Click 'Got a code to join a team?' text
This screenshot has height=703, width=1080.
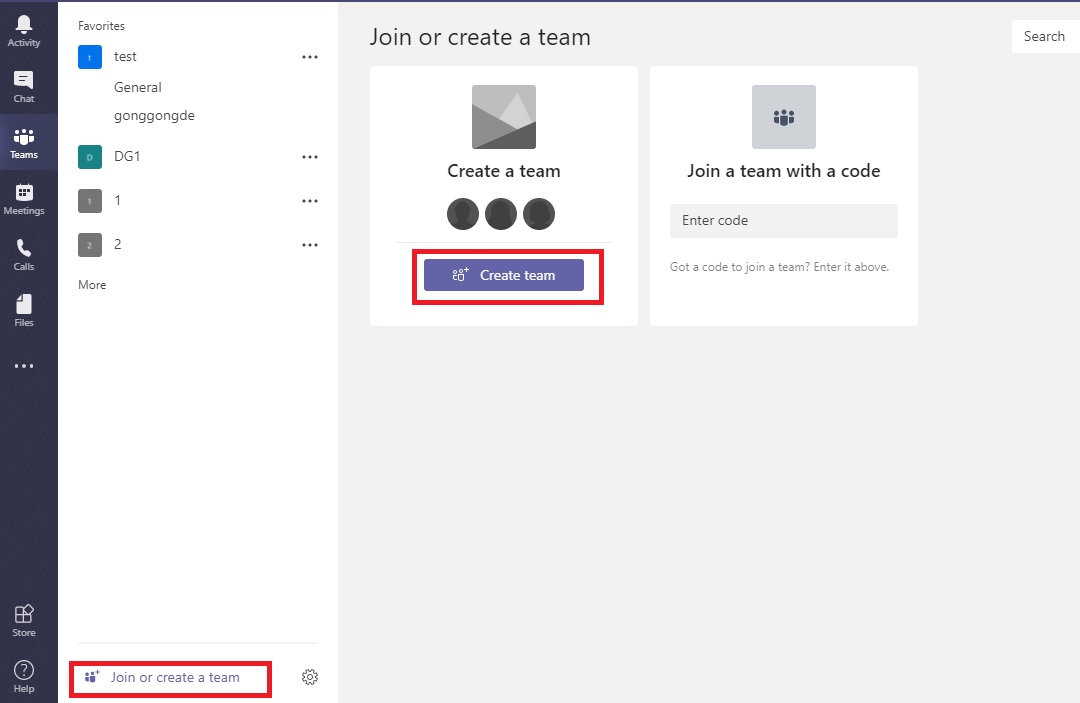(x=780, y=267)
